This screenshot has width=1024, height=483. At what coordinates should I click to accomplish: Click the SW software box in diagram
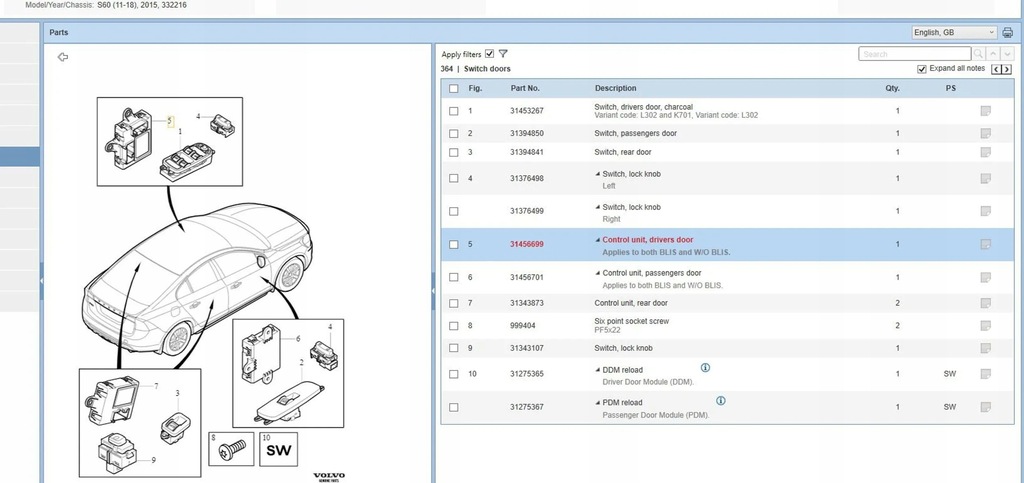[x=278, y=449]
